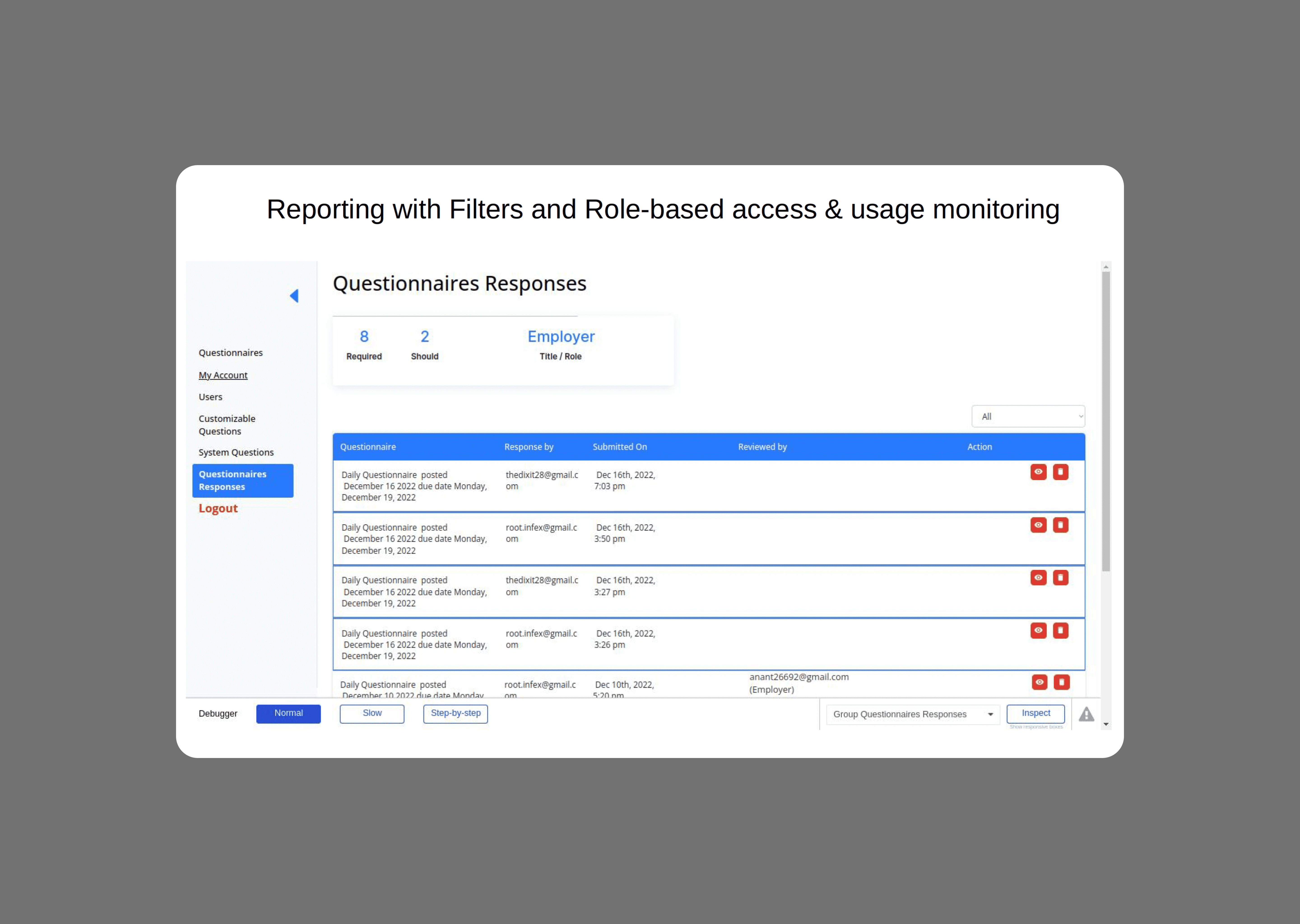Go to My Account link
This screenshot has height=924, width=1300.
(223, 376)
